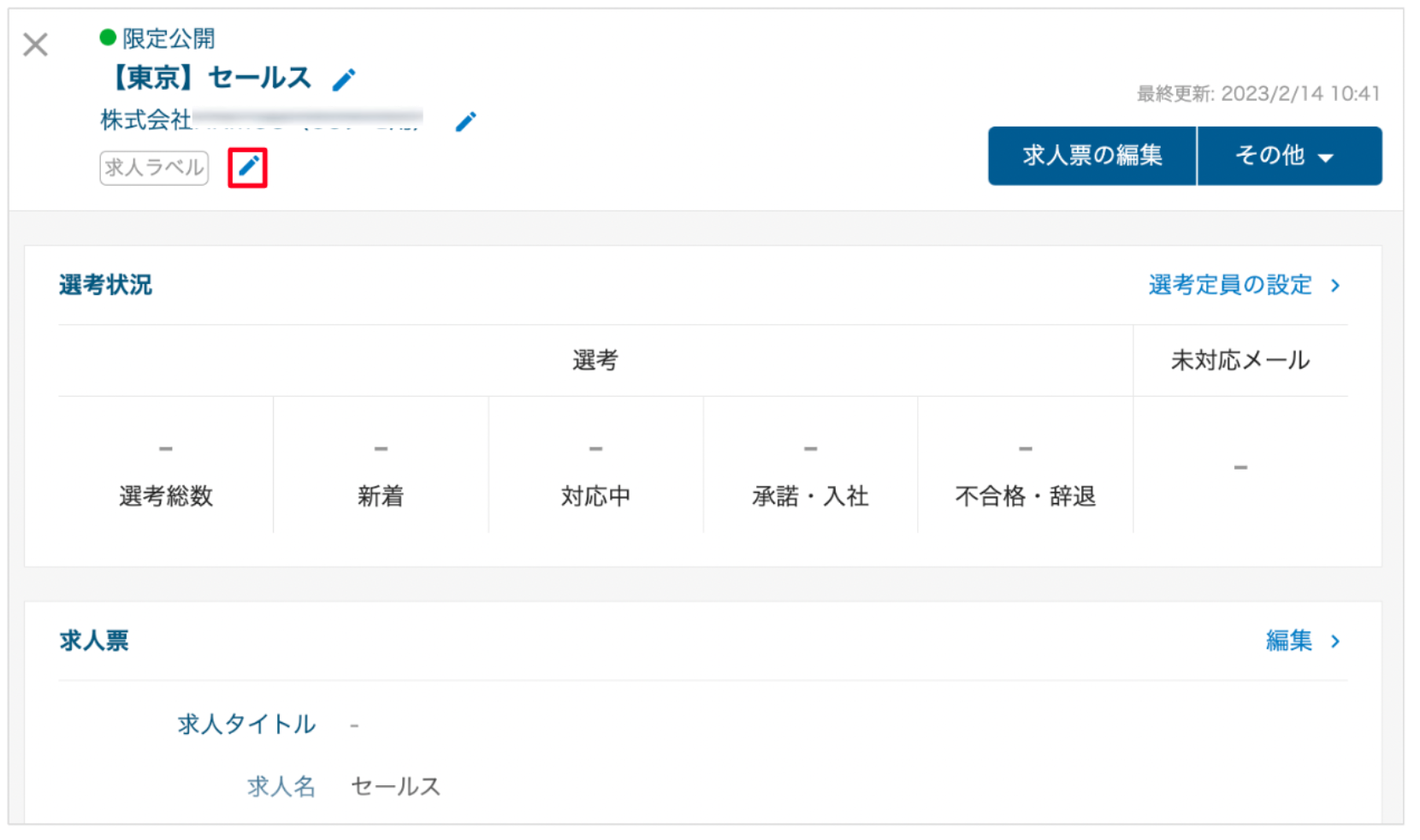Click pencil icon next to 株式会社 company name
The height and width of the screenshot is (840, 1420).
(x=465, y=121)
